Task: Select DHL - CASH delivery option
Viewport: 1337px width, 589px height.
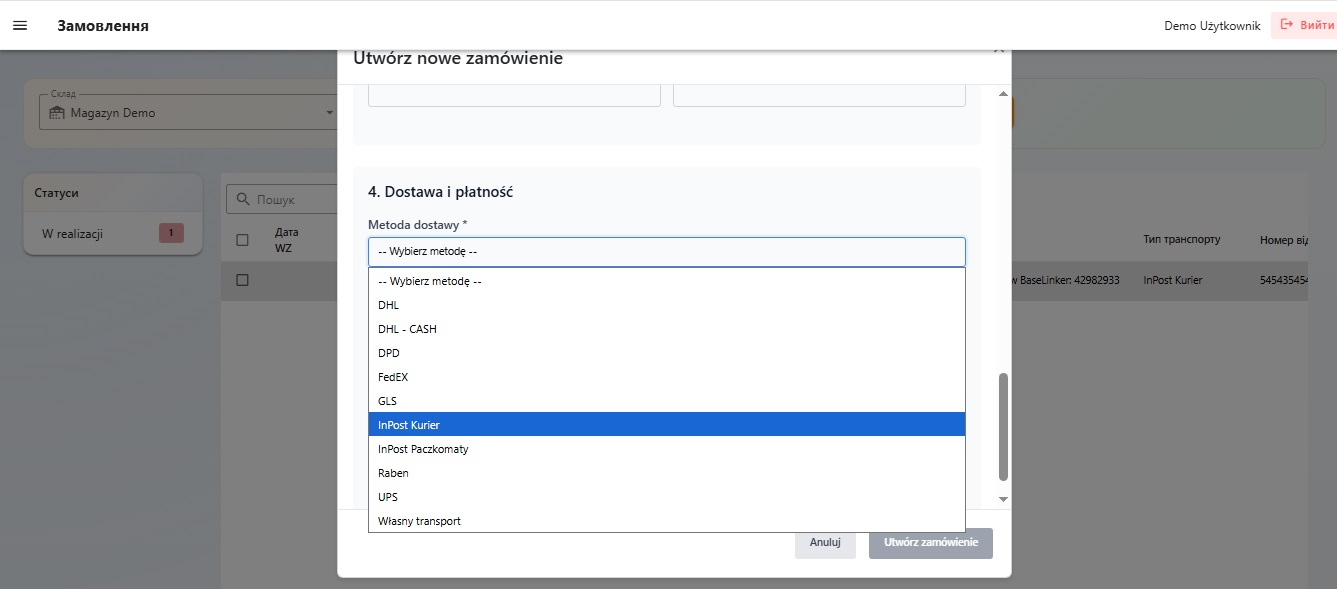Action: click(667, 329)
